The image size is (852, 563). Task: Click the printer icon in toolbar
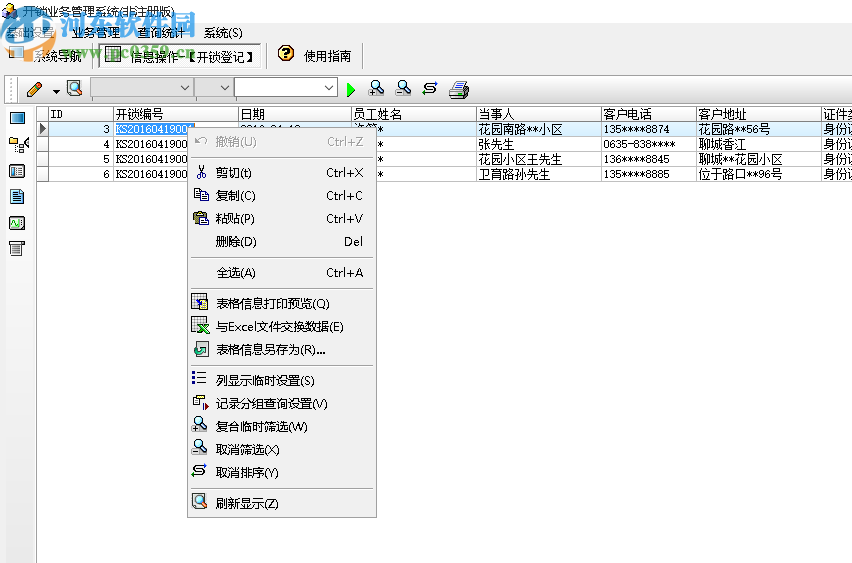459,90
